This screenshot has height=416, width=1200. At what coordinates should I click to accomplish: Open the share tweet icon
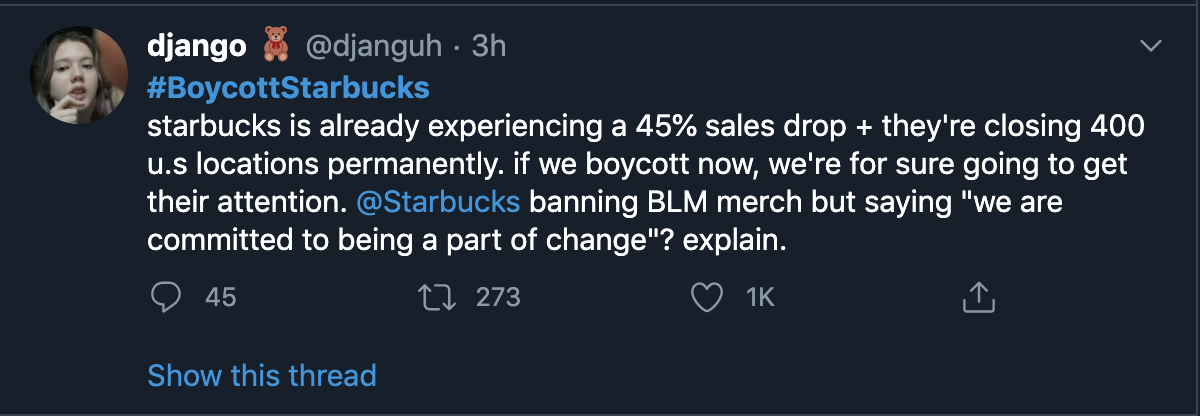point(976,297)
